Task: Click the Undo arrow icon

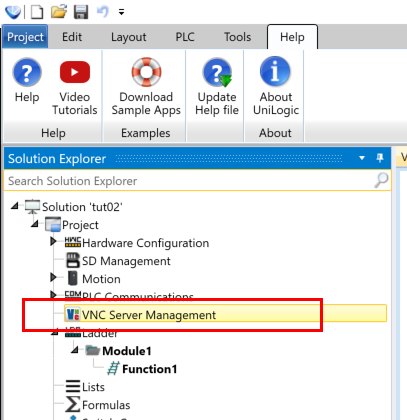Action: click(x=103, y=12)
